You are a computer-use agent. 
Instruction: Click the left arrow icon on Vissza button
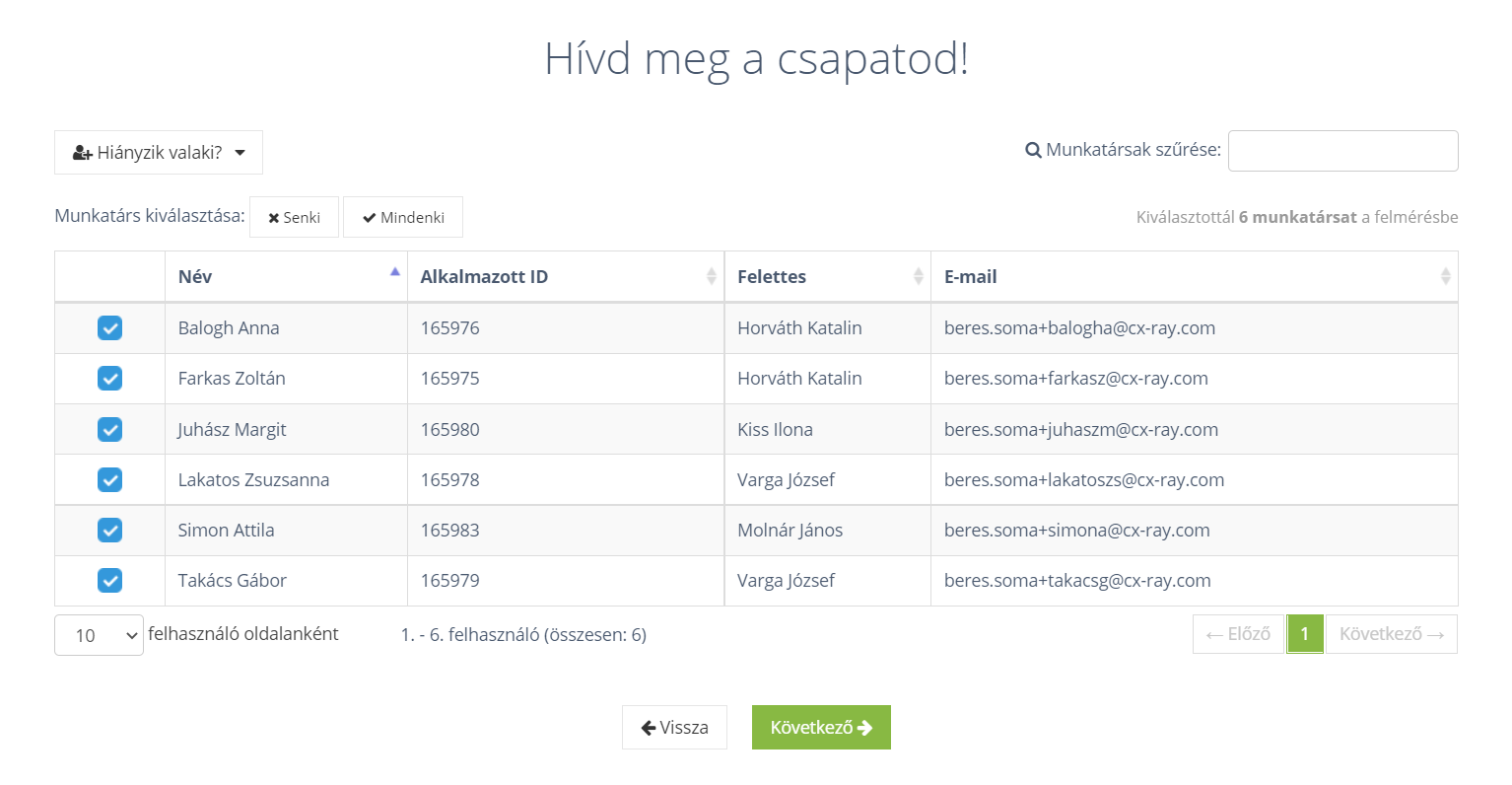(648, 728)
